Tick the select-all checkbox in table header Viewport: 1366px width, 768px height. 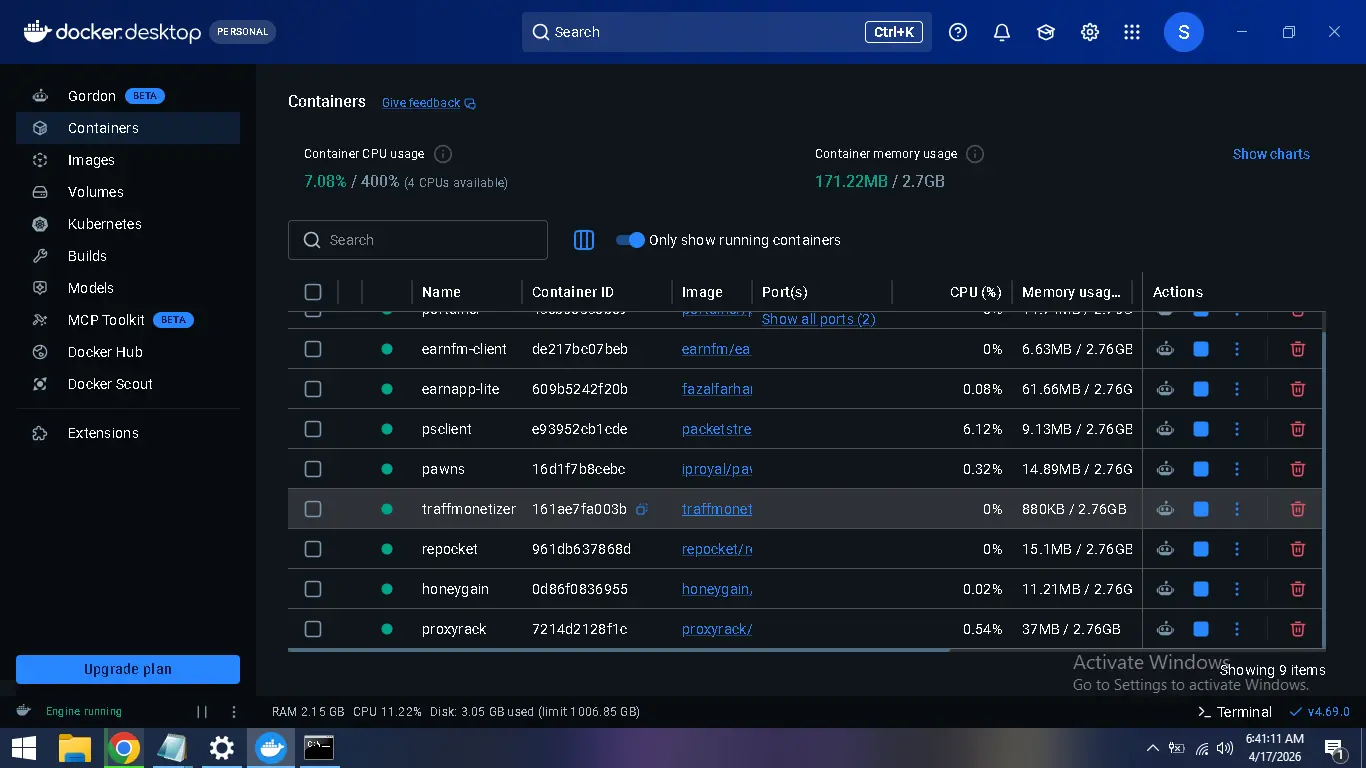click(313, 292)
